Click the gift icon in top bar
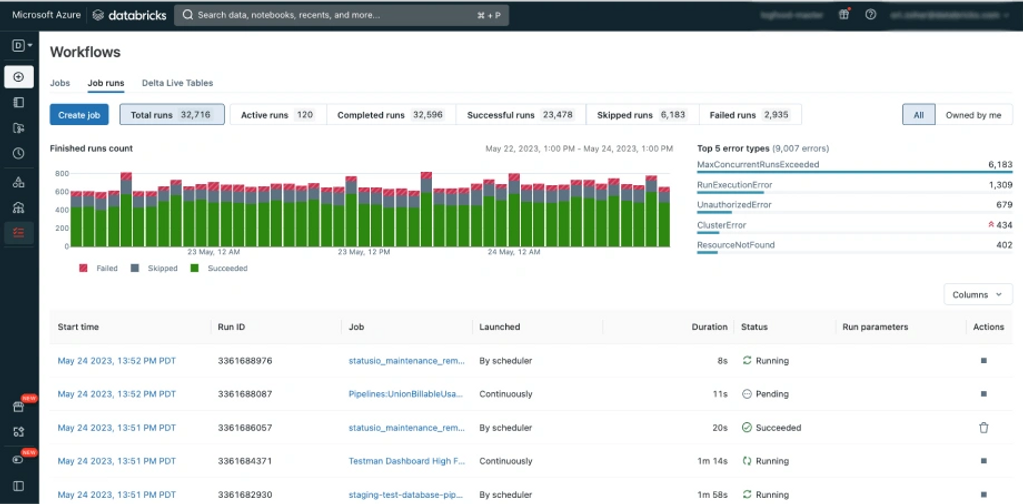The width and height of the screenshot is (1023, 504). point(845,15)
